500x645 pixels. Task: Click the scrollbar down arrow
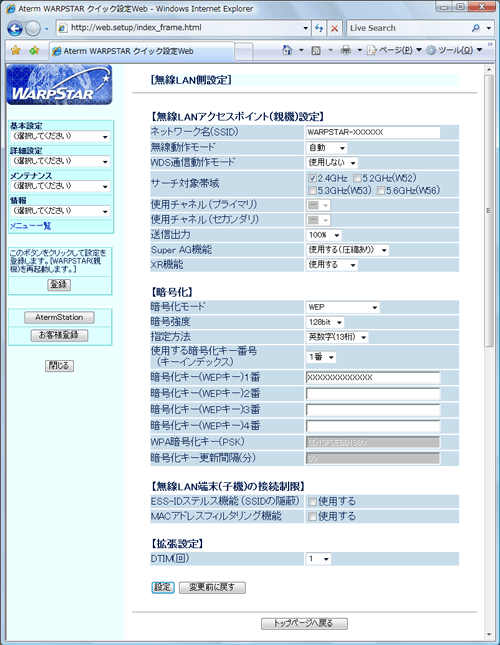pyautogui.click(x=488, y=635)
